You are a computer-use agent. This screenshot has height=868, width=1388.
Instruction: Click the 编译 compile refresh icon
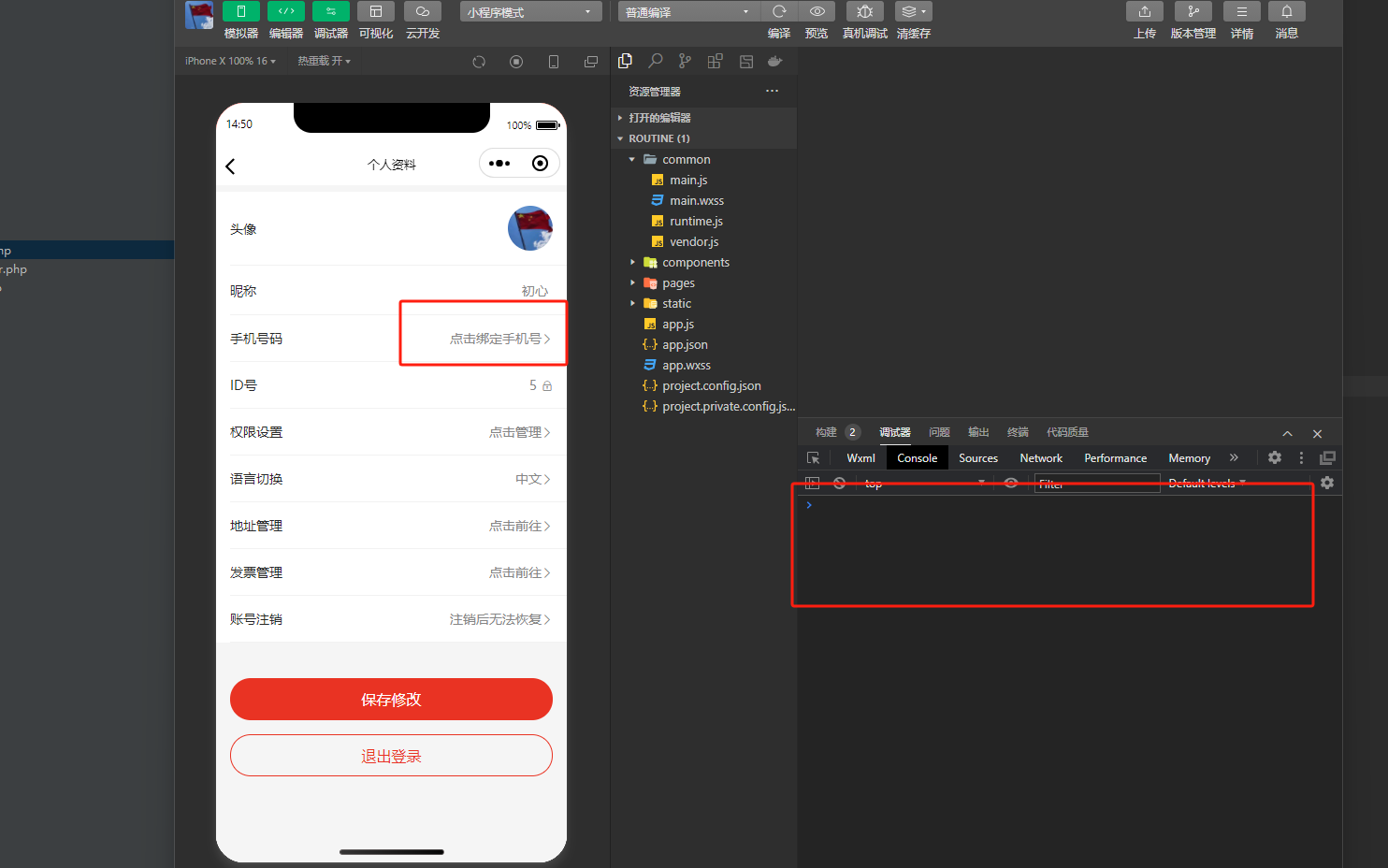(779, 11)
